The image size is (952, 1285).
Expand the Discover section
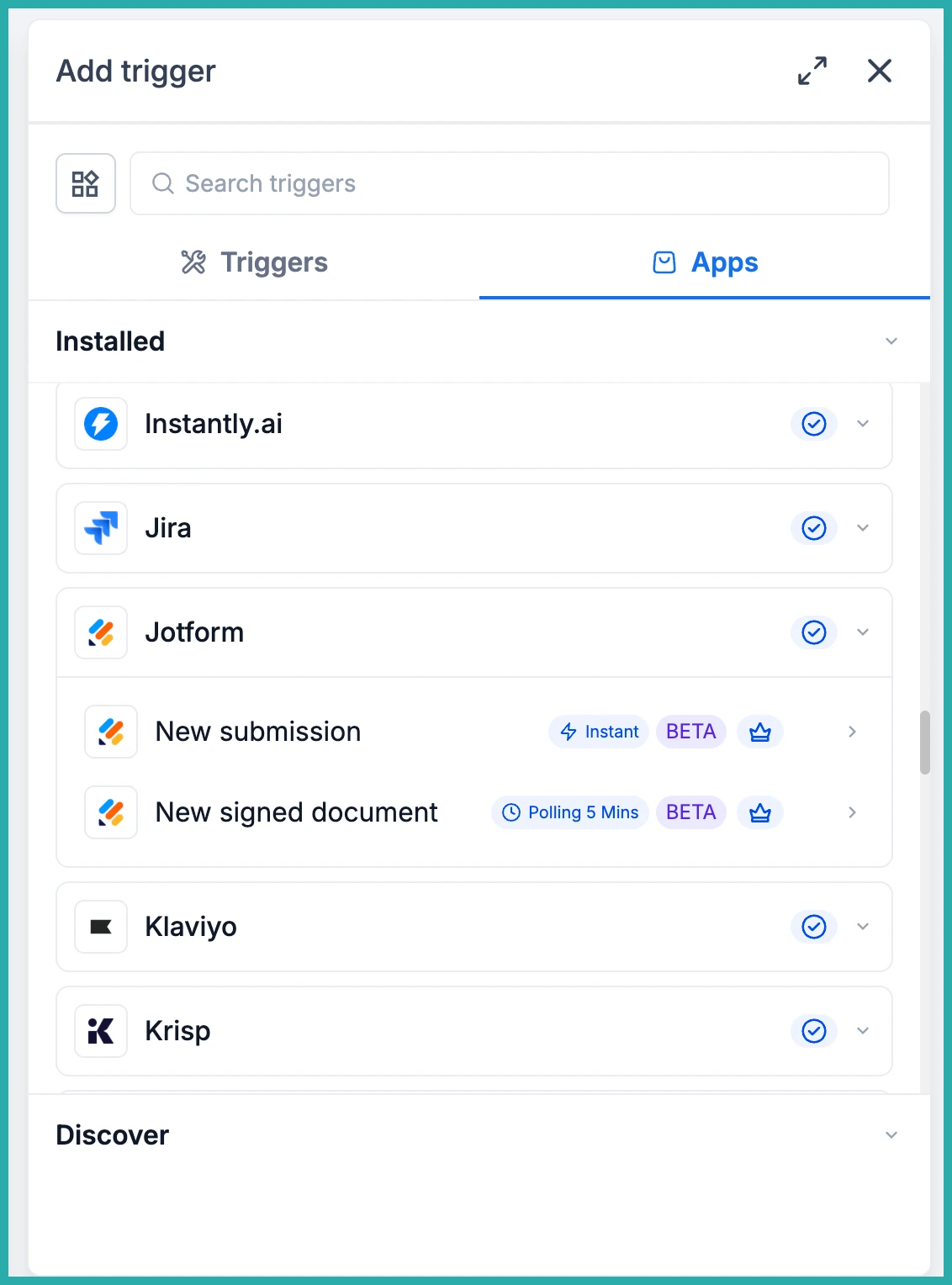click(891, 1135)
